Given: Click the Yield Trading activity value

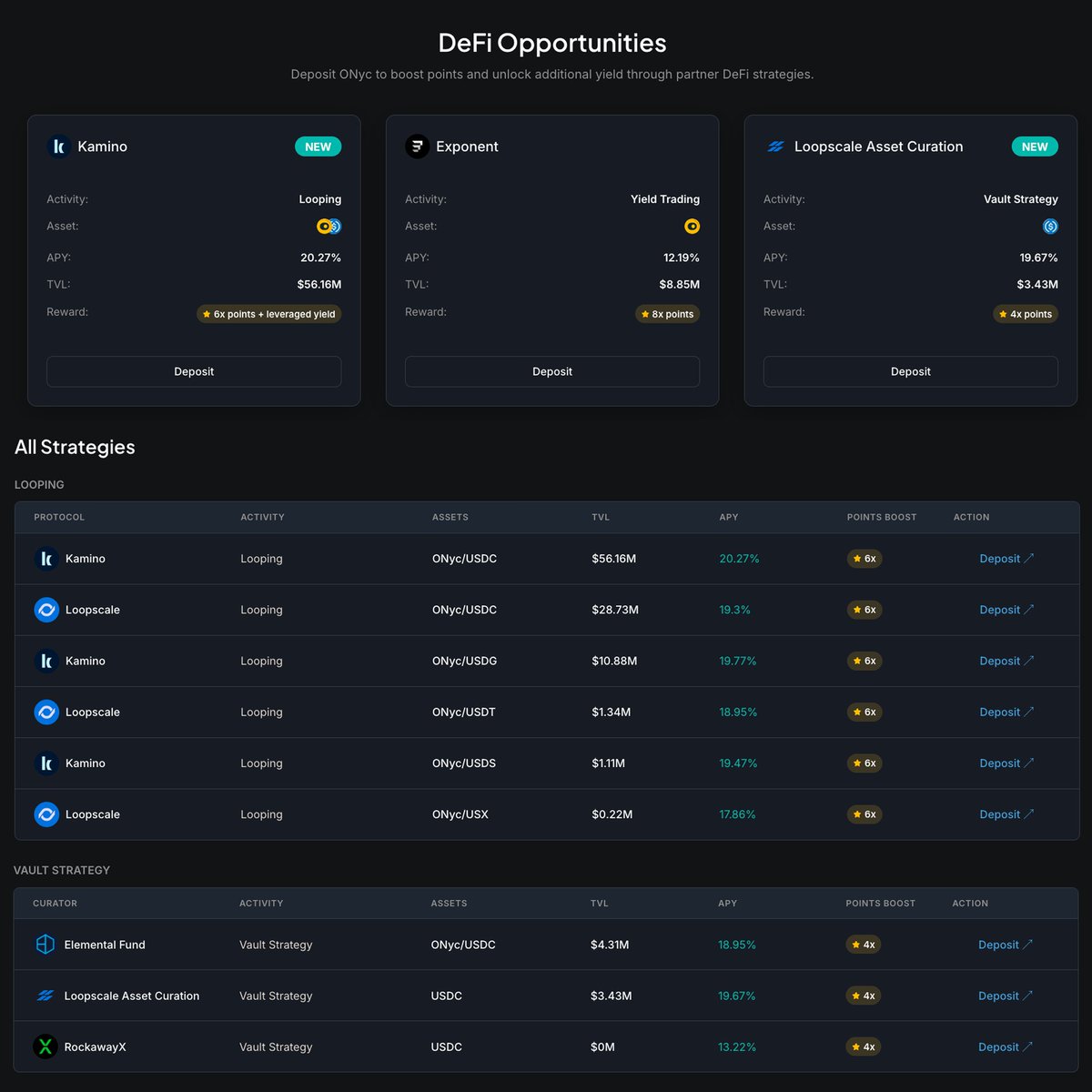Looking at the screenshot, I should [665, 198].
